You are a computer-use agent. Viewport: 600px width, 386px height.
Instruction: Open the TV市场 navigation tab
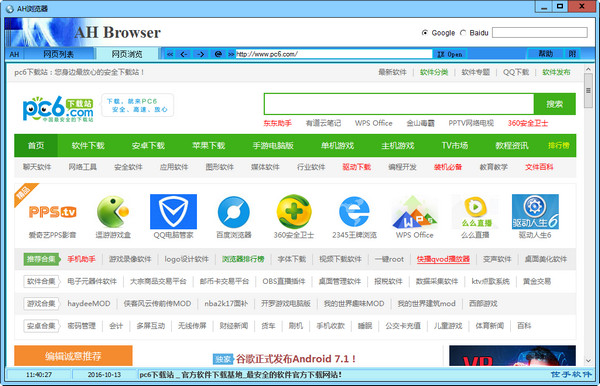[455, 145]
